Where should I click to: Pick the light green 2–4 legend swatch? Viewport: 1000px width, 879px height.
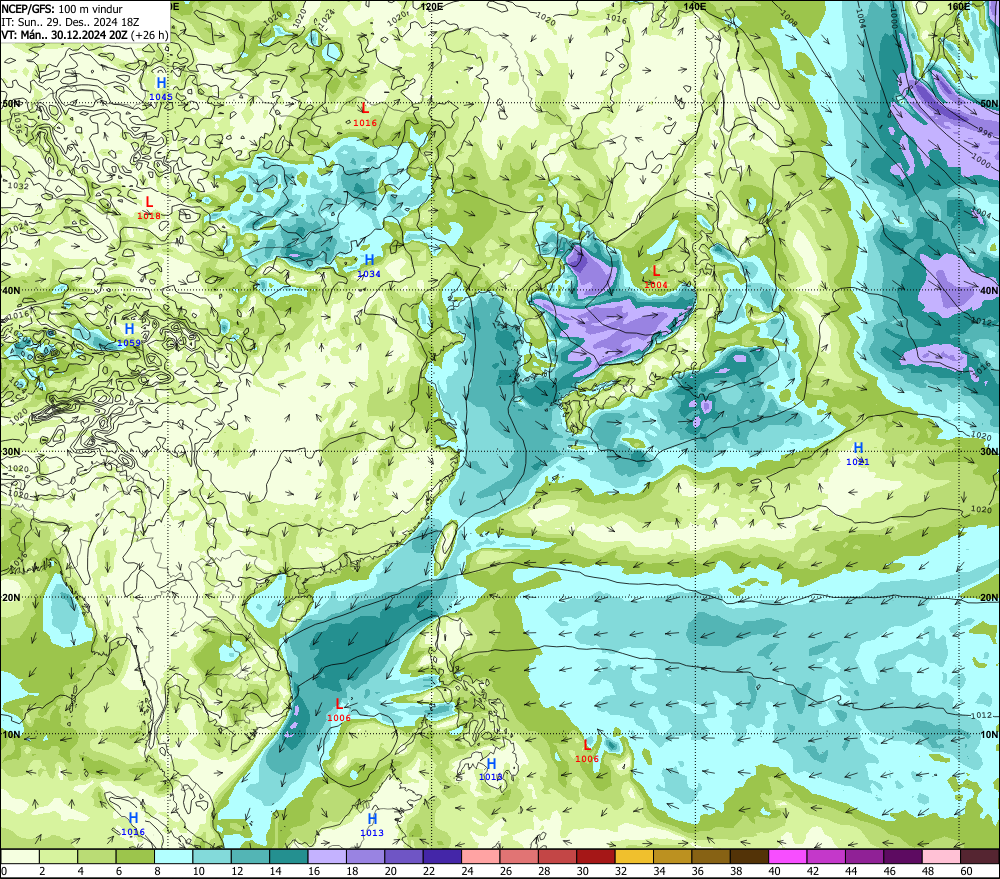(59, 856)
